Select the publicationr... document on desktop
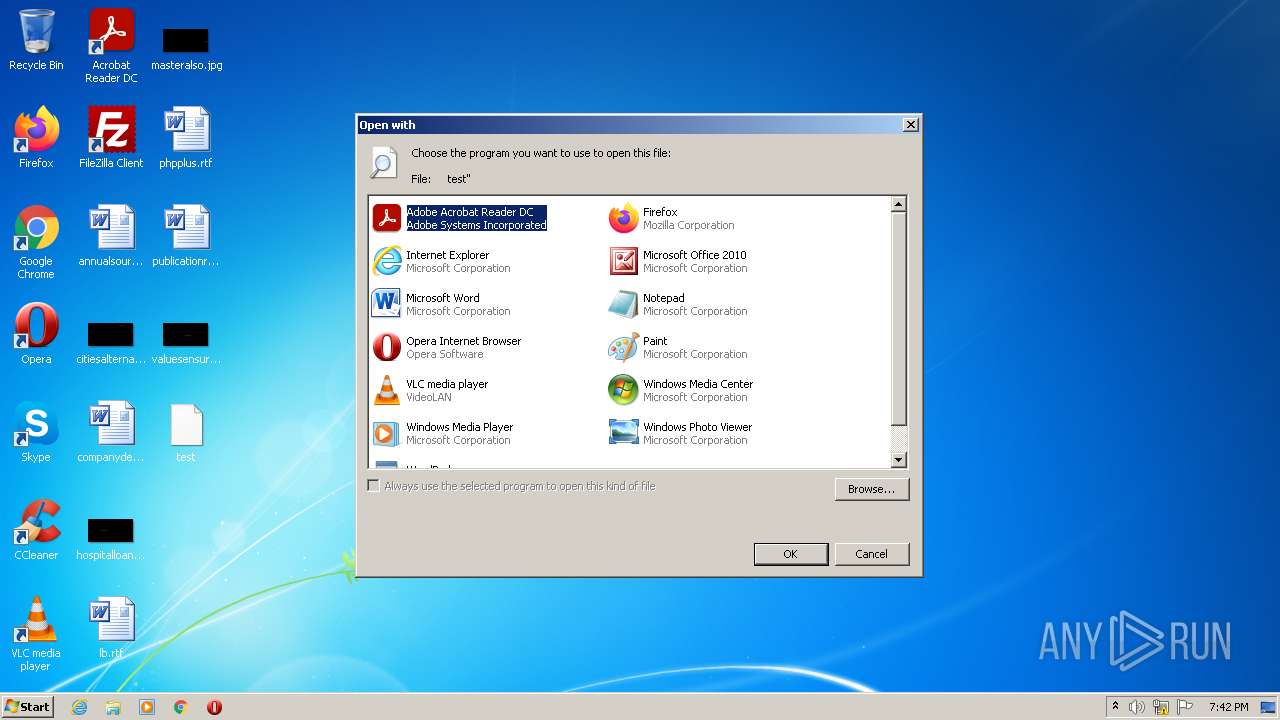The height and width of the screenshot is (720, 1280). point(186,236)
